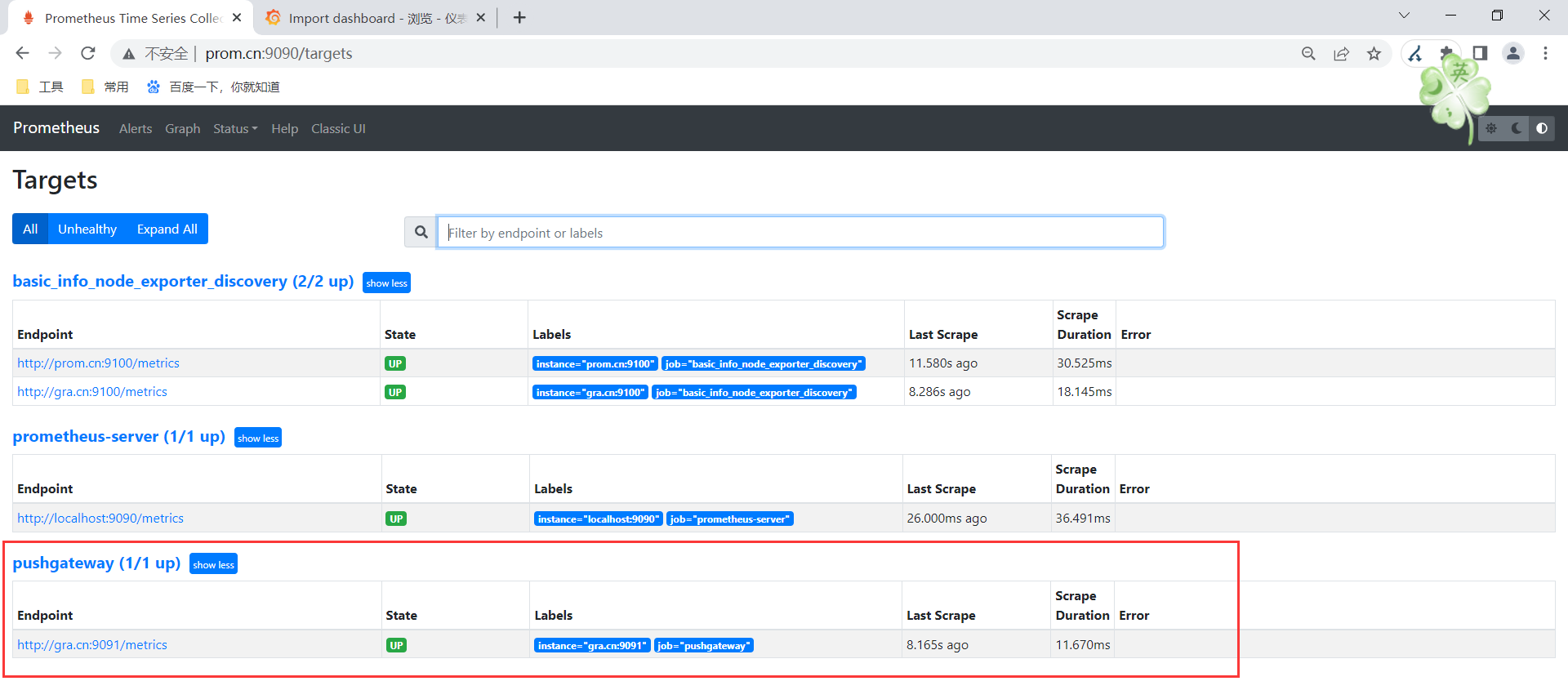Viewport: 1568px width, 699px height.
Task: Open the 常用 bookmarks folder
Action: (105, 87)
